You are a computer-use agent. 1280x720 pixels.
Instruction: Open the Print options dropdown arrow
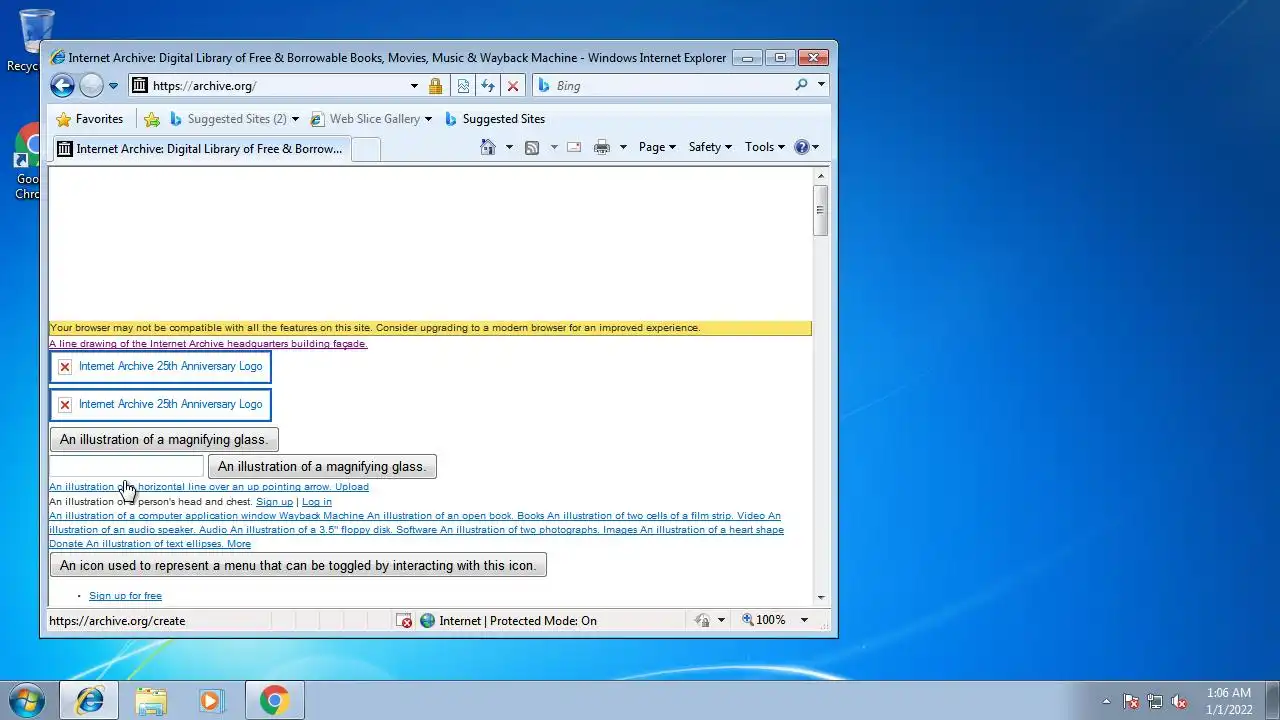[x=623, y=147]
